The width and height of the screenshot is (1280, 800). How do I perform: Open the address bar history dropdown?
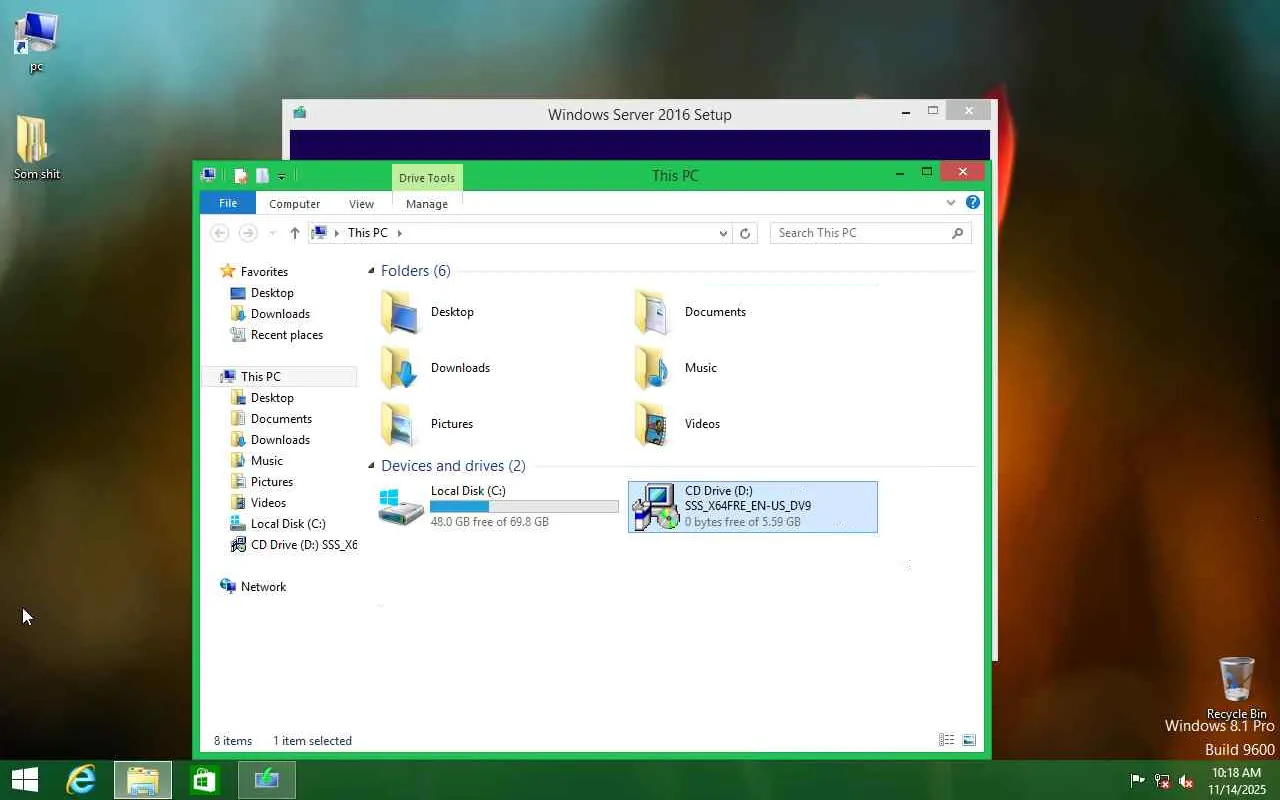pyautogui.click(x=723, y=233)
